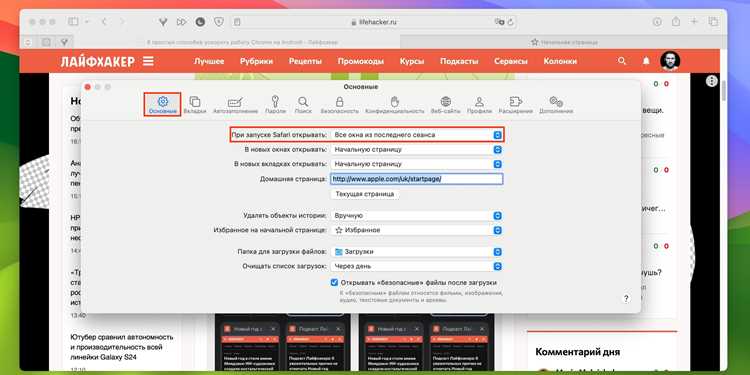750x375 pixels.
Task: Click the Домашняя страница URL field
Action: click(x=417, y=179)
